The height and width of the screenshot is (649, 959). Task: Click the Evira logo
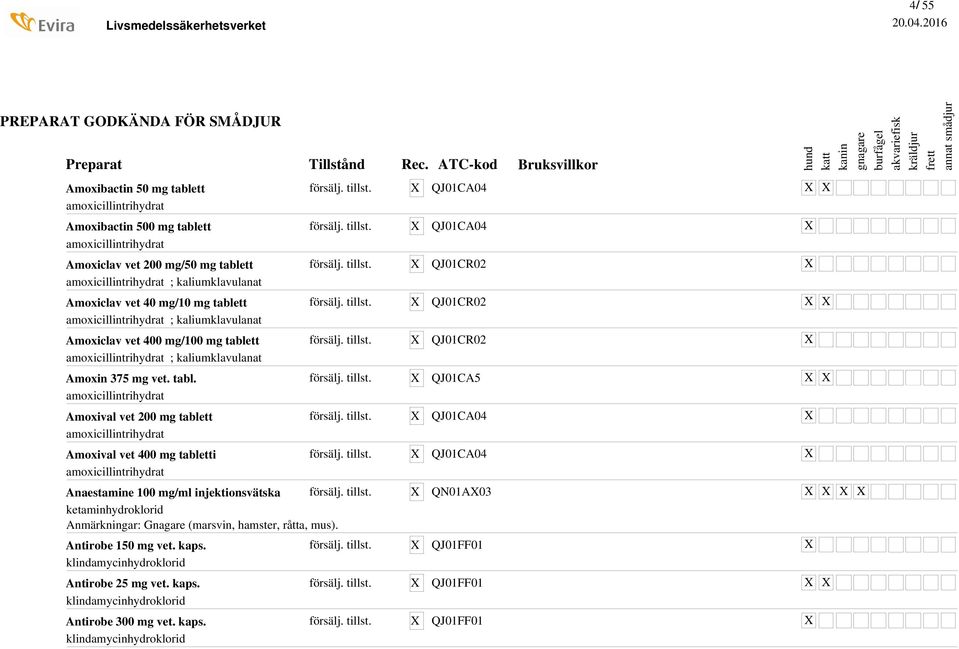(43, 23)
